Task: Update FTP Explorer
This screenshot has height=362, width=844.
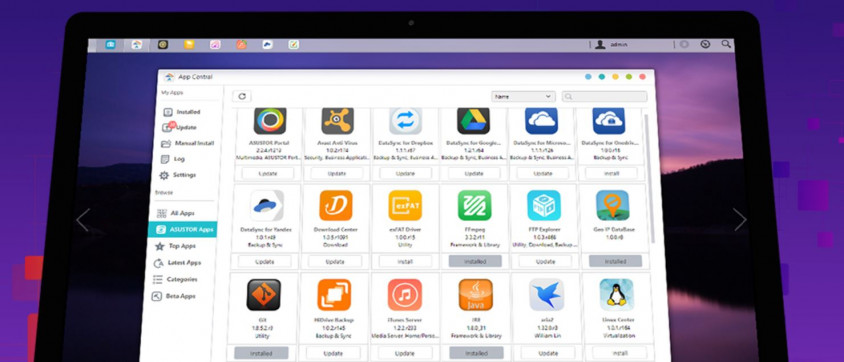Action: click(x=545, y=261)
